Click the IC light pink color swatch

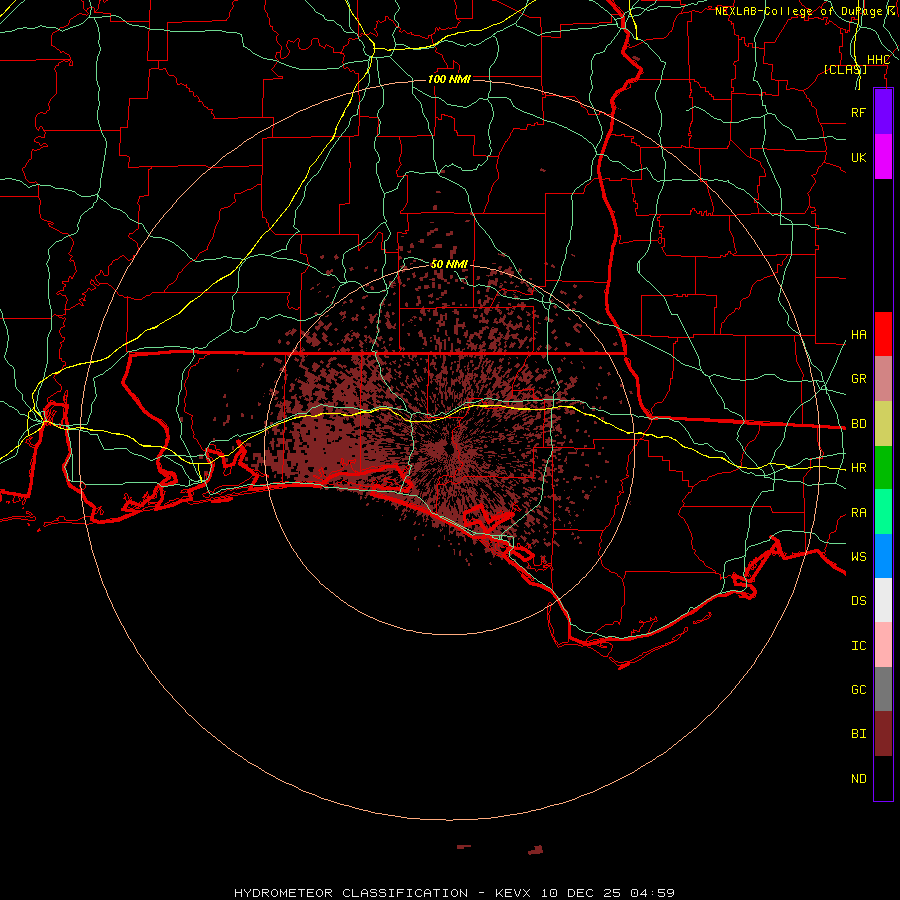(883, 645)
